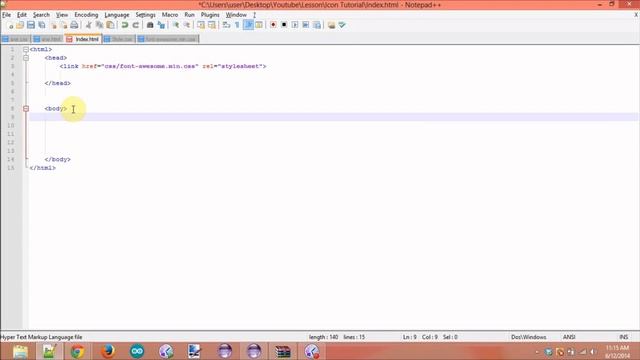Click 'length : 140' in status bar
This screenshot has height=360, width=640.
[x=323, y=337]
